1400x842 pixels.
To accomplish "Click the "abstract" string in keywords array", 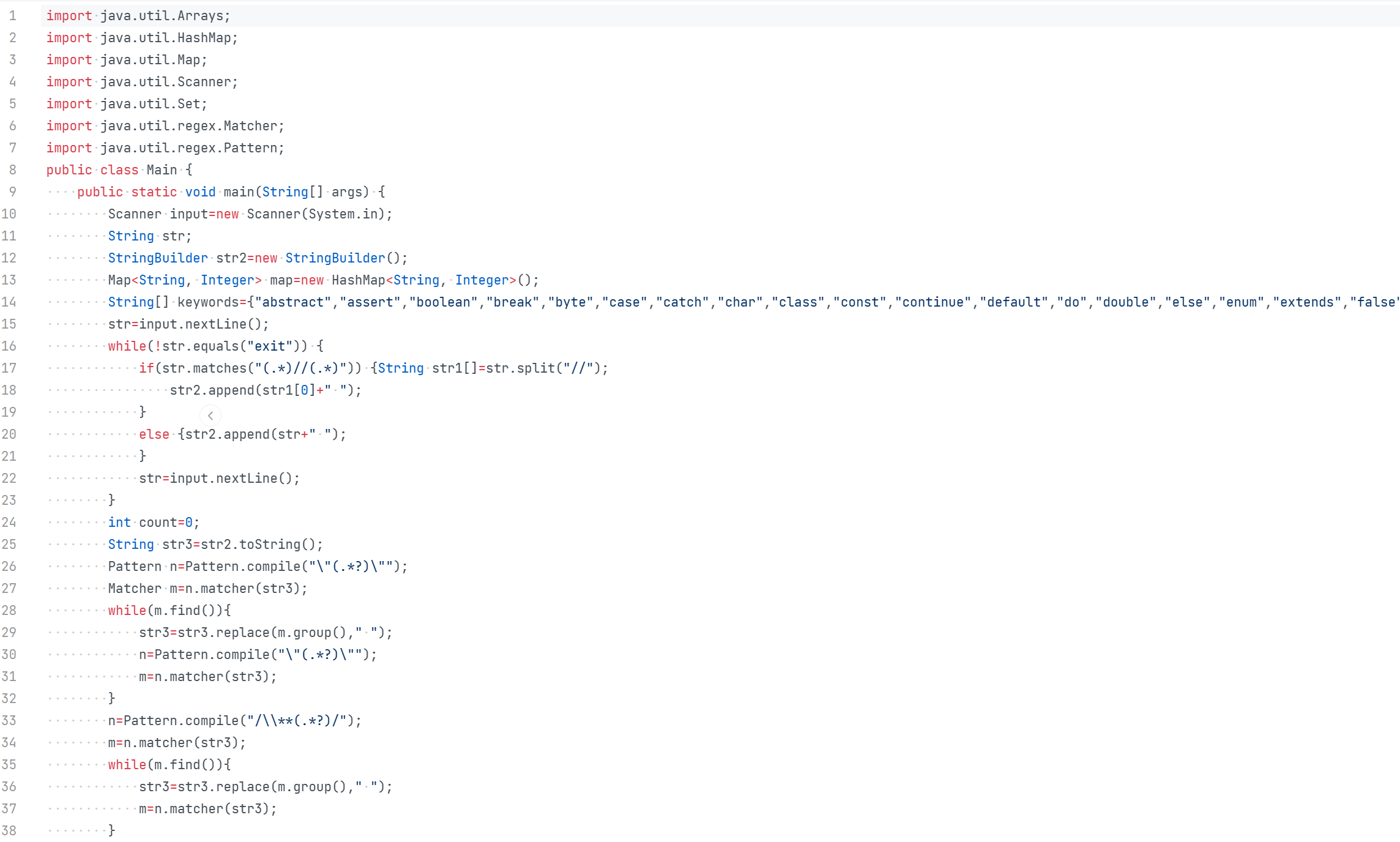I will [x=292, y=302].
